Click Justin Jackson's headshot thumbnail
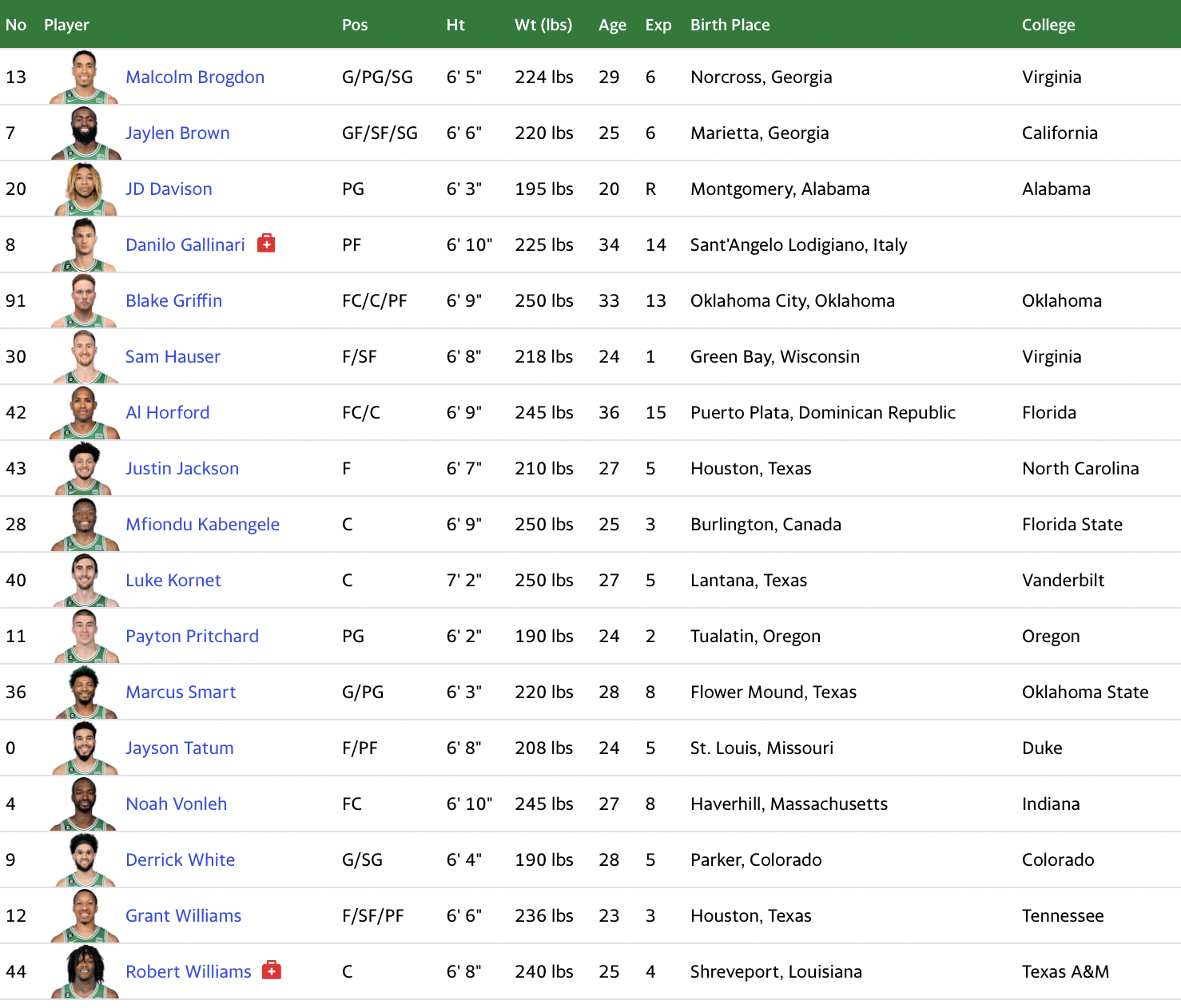Screen dimensions: 1181x1008 coord(85,469)
